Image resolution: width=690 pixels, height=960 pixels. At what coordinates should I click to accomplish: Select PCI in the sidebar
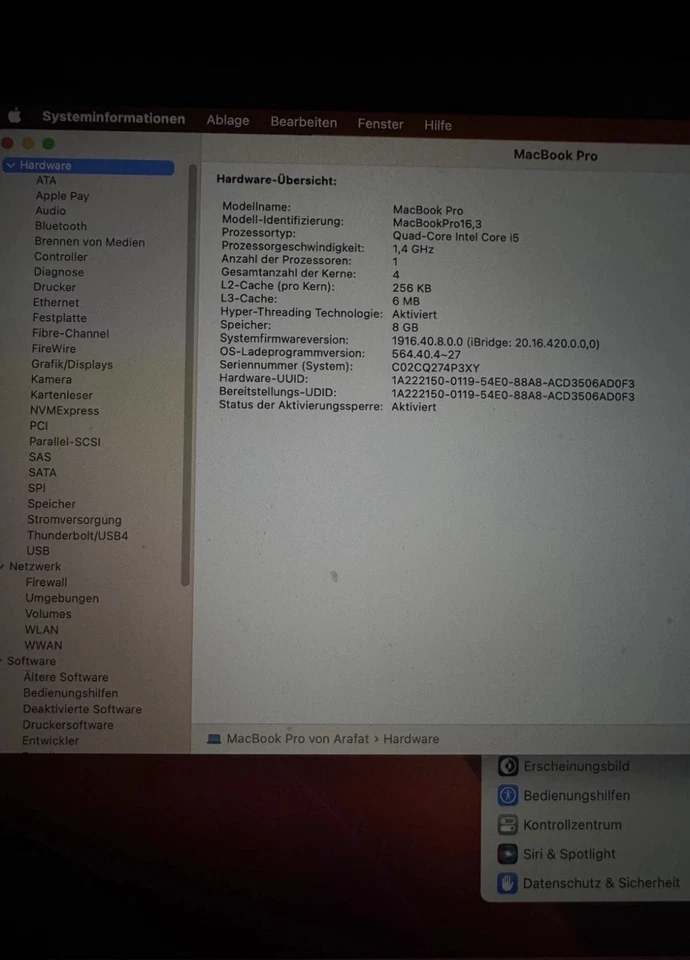(39, 426)
